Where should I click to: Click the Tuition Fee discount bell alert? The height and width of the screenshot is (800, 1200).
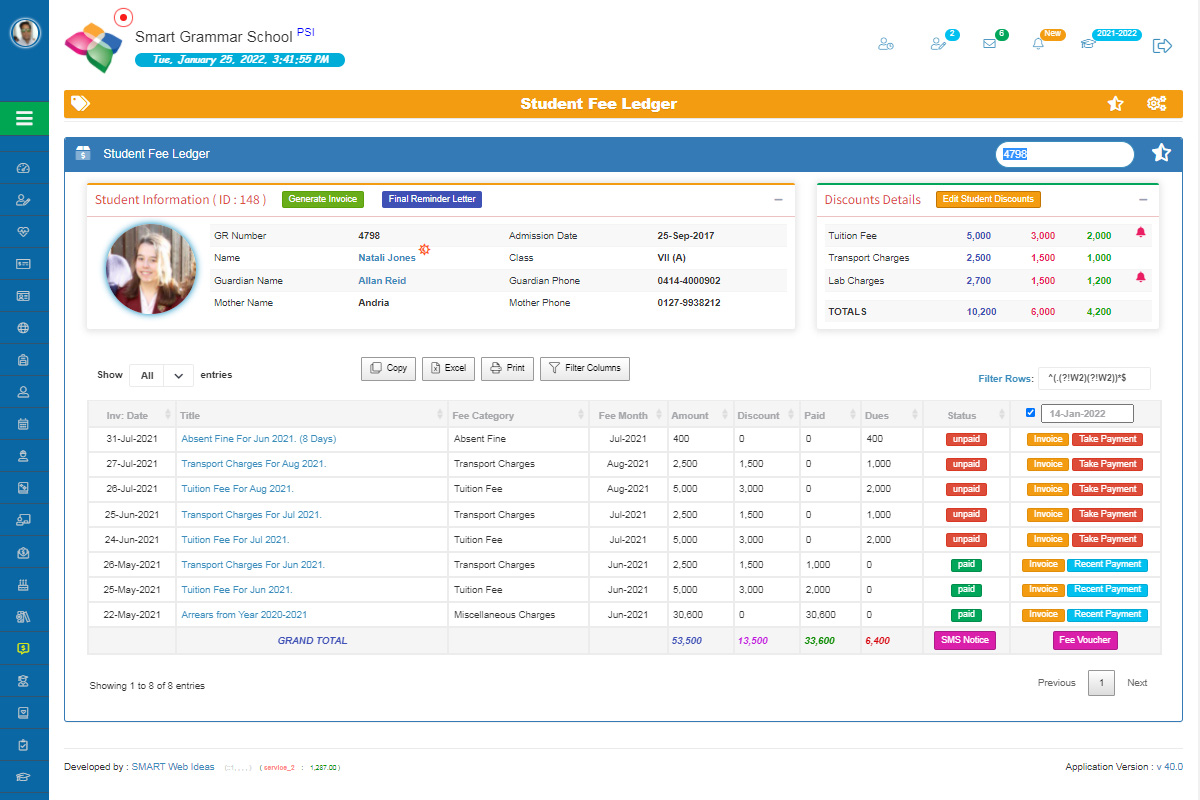(x=1141, y=233)
